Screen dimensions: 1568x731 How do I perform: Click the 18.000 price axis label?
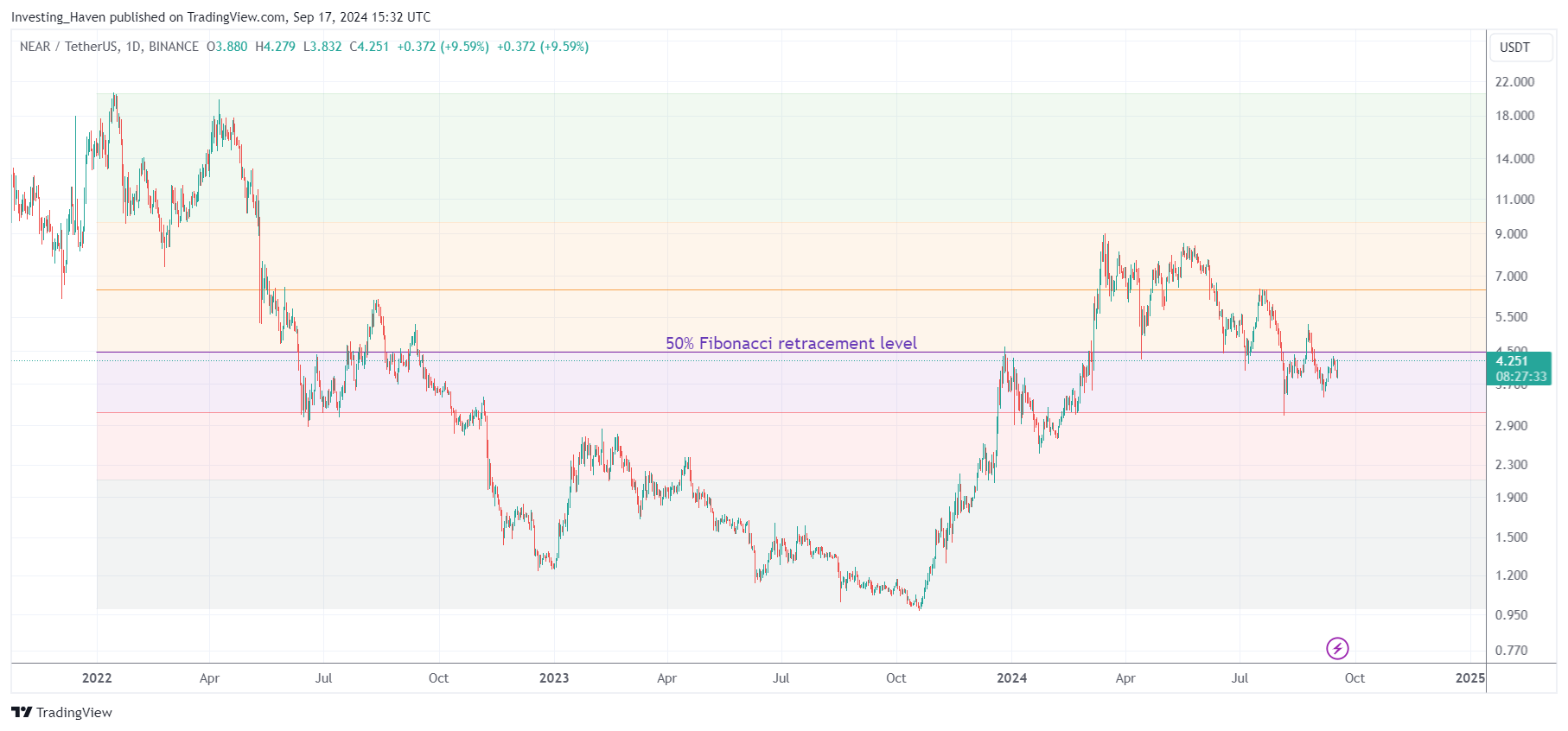(1515, 116)
